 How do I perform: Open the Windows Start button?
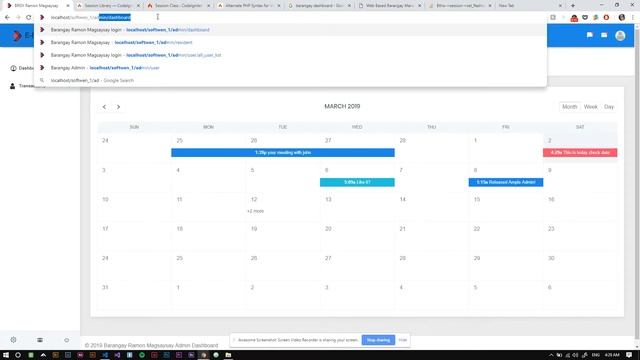(x=6, y=355)
